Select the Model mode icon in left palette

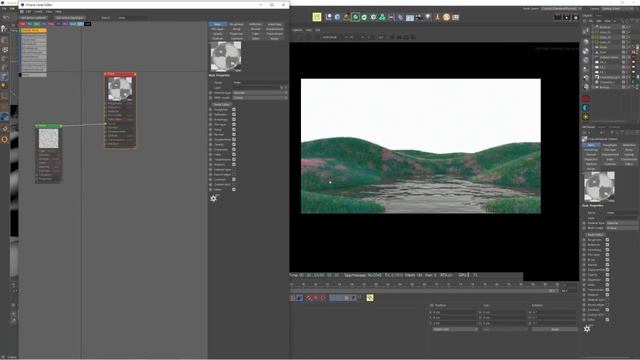tap(4, 40)
